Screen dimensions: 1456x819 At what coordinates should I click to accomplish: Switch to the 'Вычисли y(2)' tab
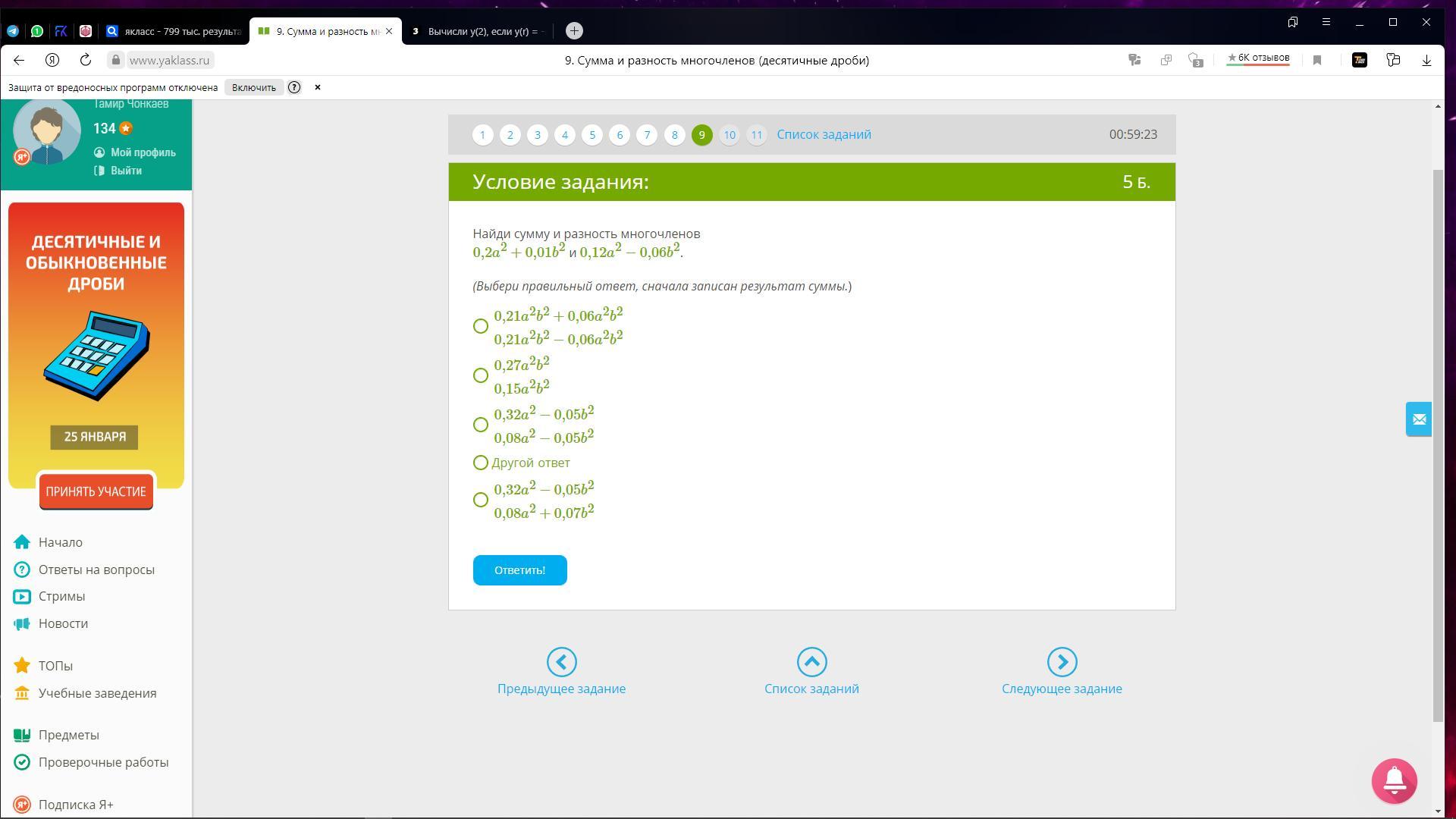click(x=478, y=31)
